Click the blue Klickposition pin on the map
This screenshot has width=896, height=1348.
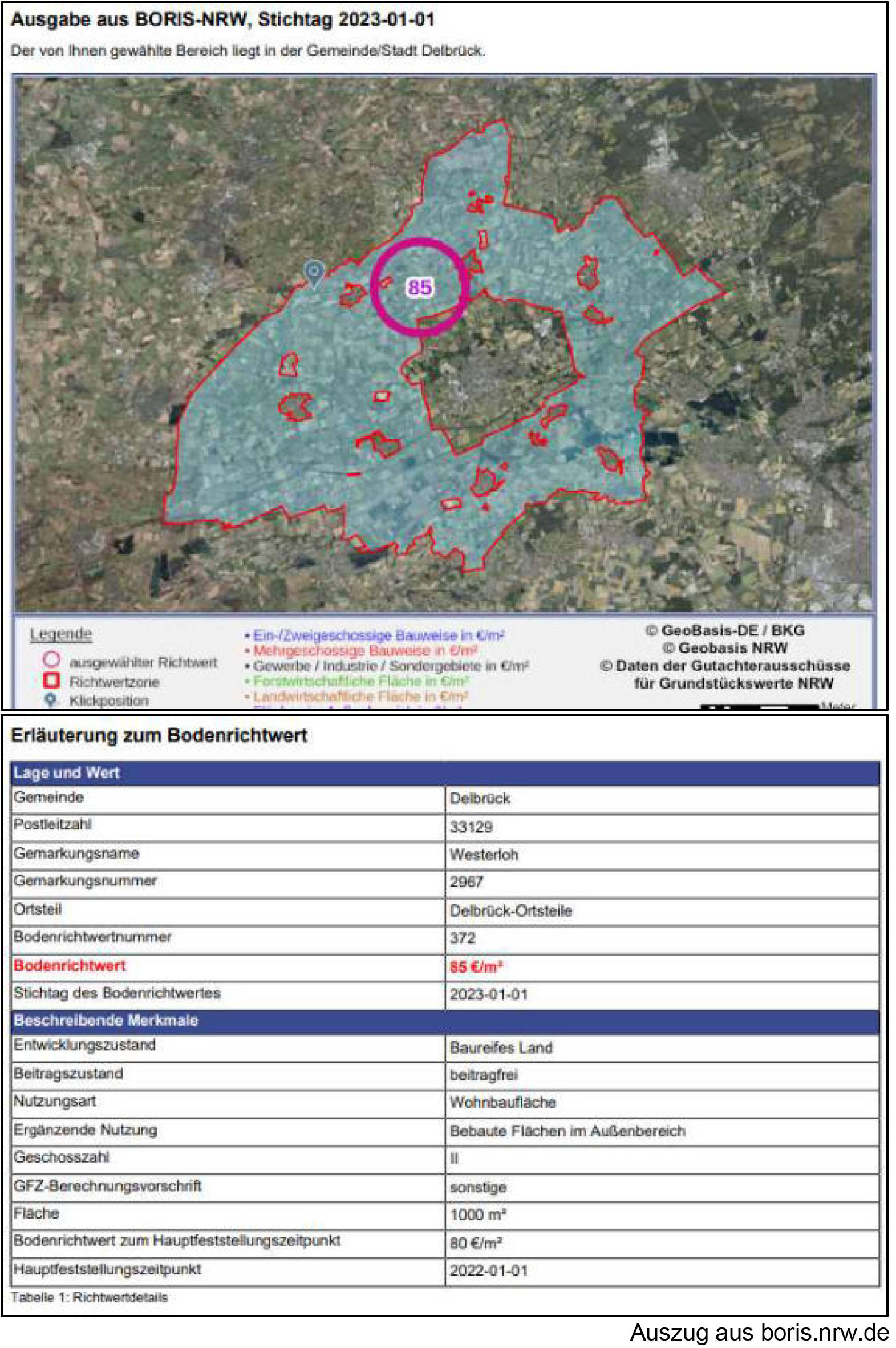click(314, 274)
